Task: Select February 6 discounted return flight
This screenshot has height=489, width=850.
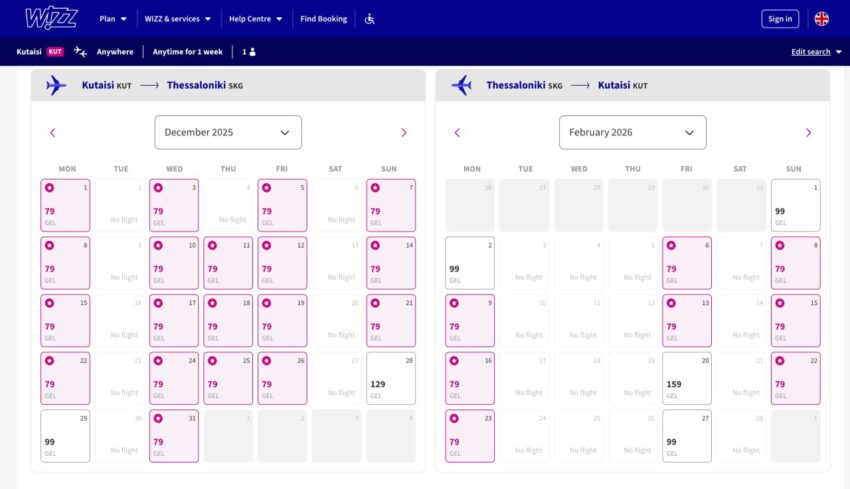Action: click(686, 263)
